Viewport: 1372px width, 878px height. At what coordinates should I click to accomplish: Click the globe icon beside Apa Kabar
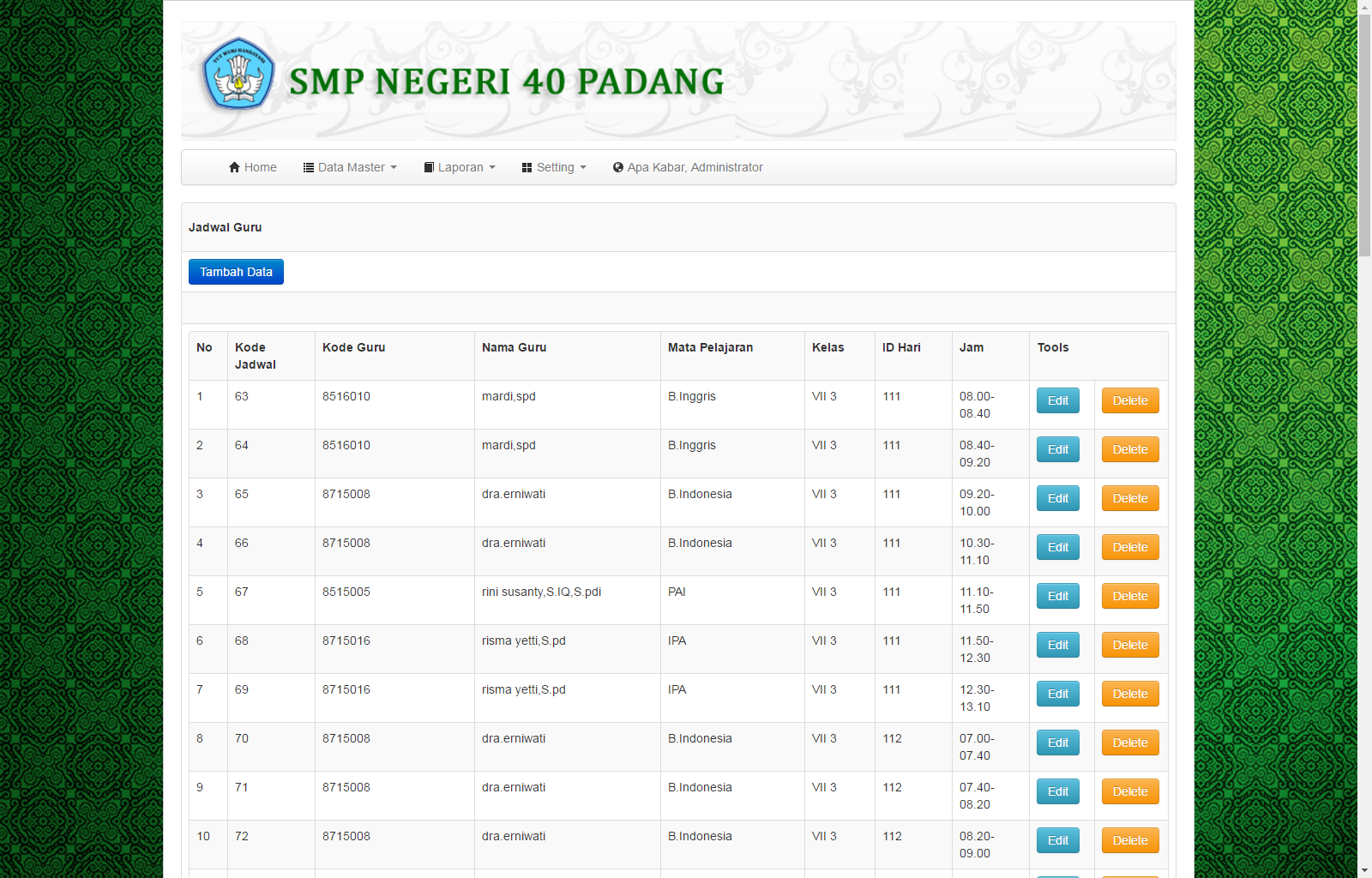(618, 167)
